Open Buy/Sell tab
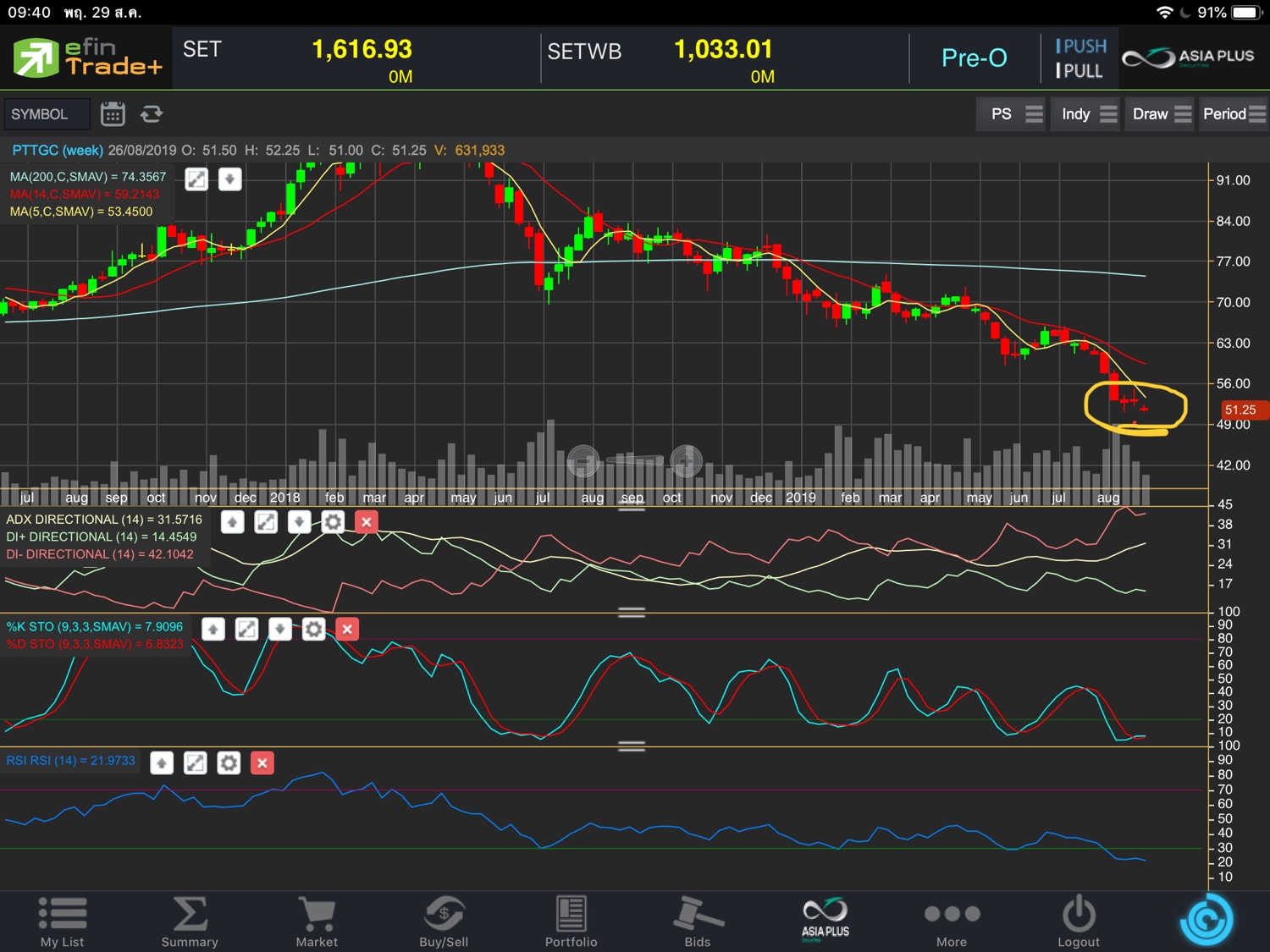The image size is (1270, 952). [x=444, y=922]
